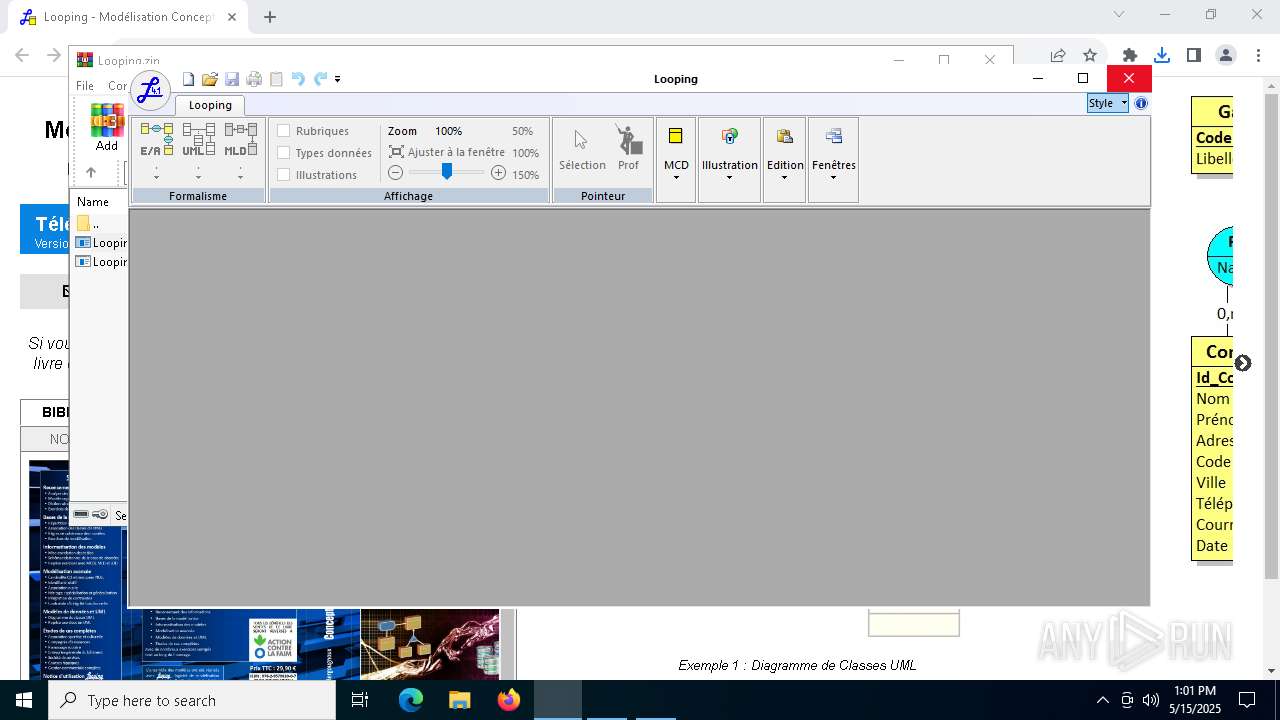Open the Style dropdown
The image size is (1280, 720).
[x=1107, y=103]
